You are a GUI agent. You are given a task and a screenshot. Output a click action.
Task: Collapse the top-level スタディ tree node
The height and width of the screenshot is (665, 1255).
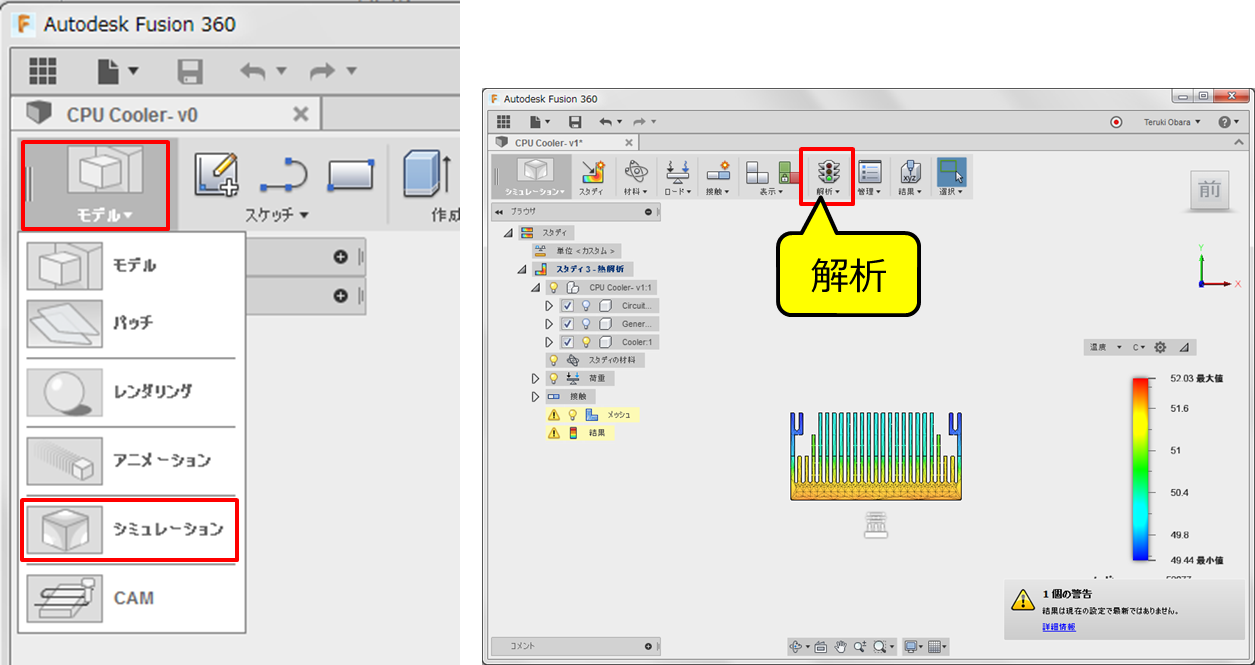(508, 232)
